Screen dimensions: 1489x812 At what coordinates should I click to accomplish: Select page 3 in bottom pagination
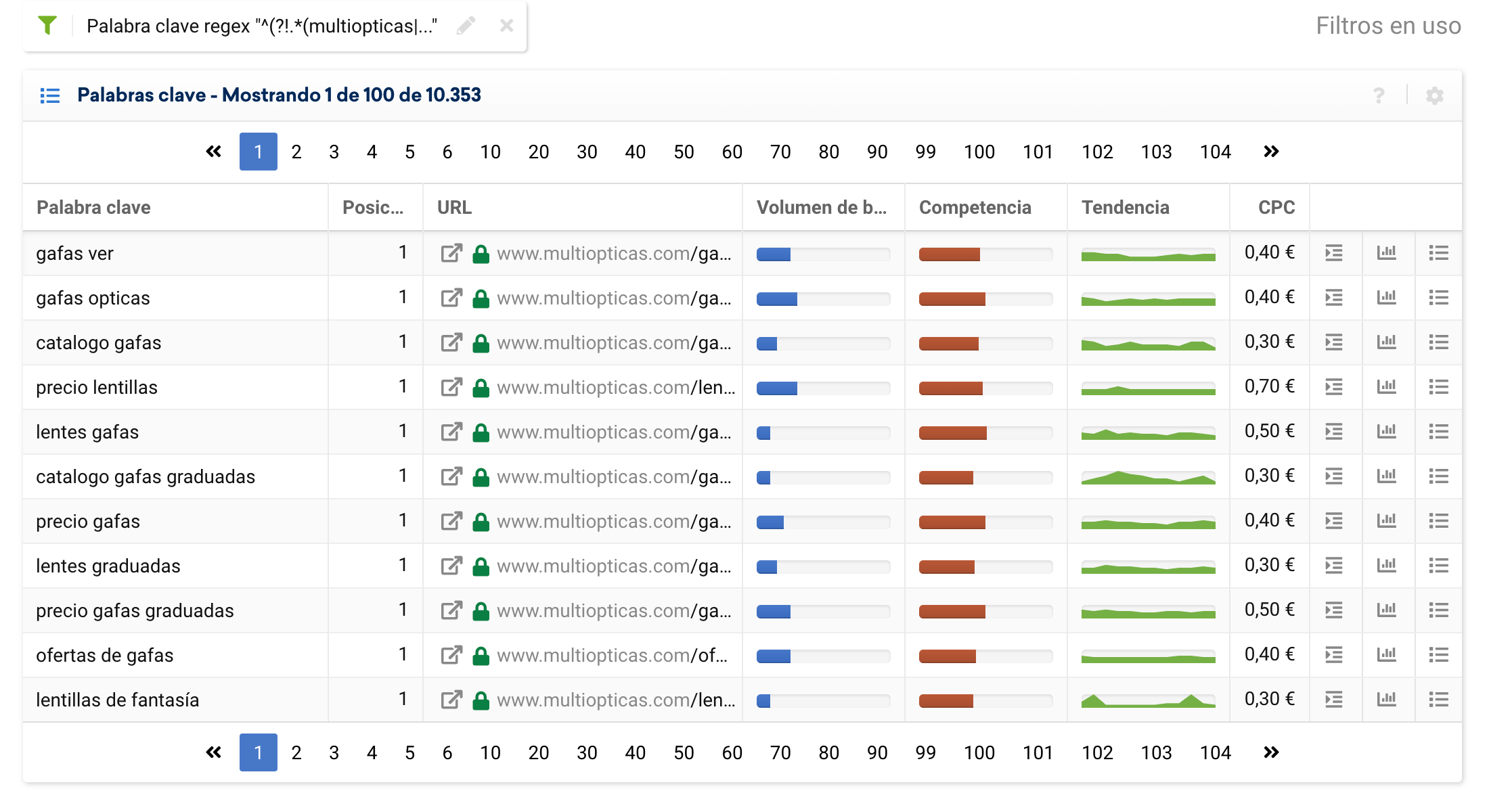[x=334, y=752]
